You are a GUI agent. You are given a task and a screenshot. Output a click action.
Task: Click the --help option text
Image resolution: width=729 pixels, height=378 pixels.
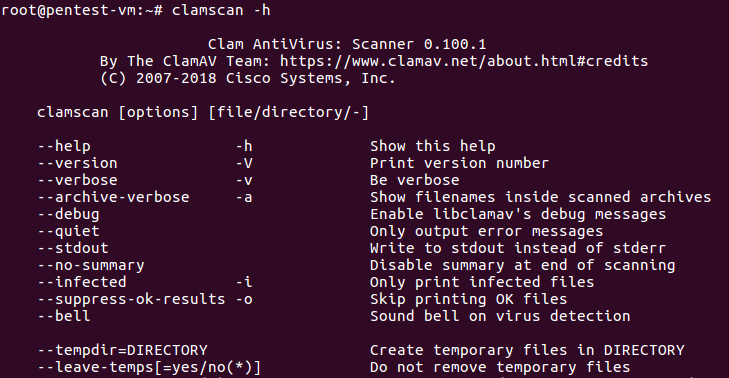pyautogui.click(x=64, y=146)
